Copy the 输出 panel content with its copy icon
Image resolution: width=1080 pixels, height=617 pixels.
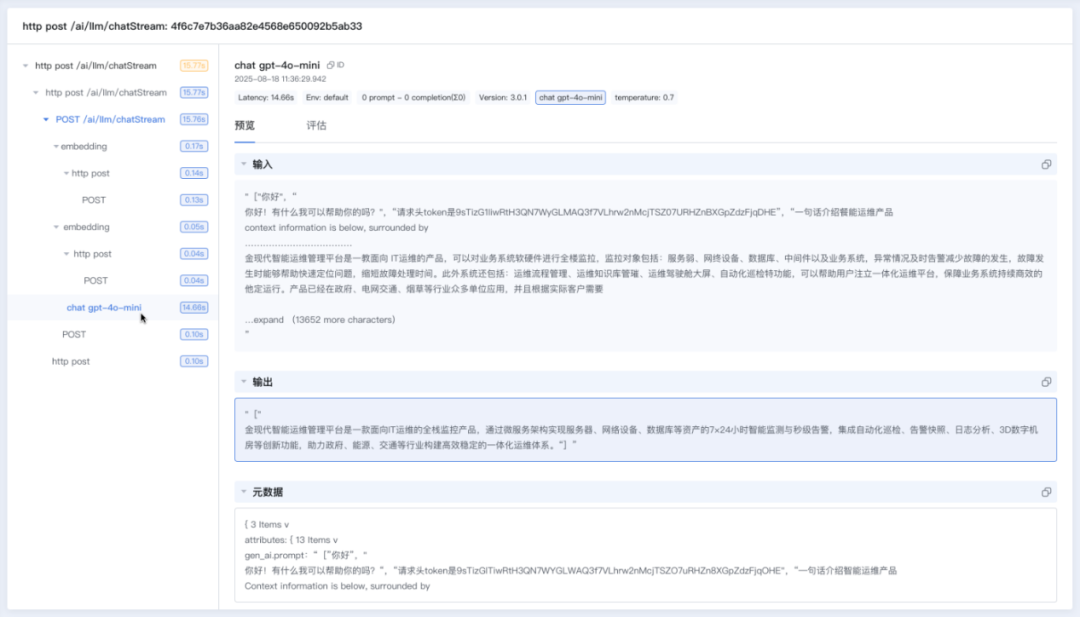[x=1046, y=382]
